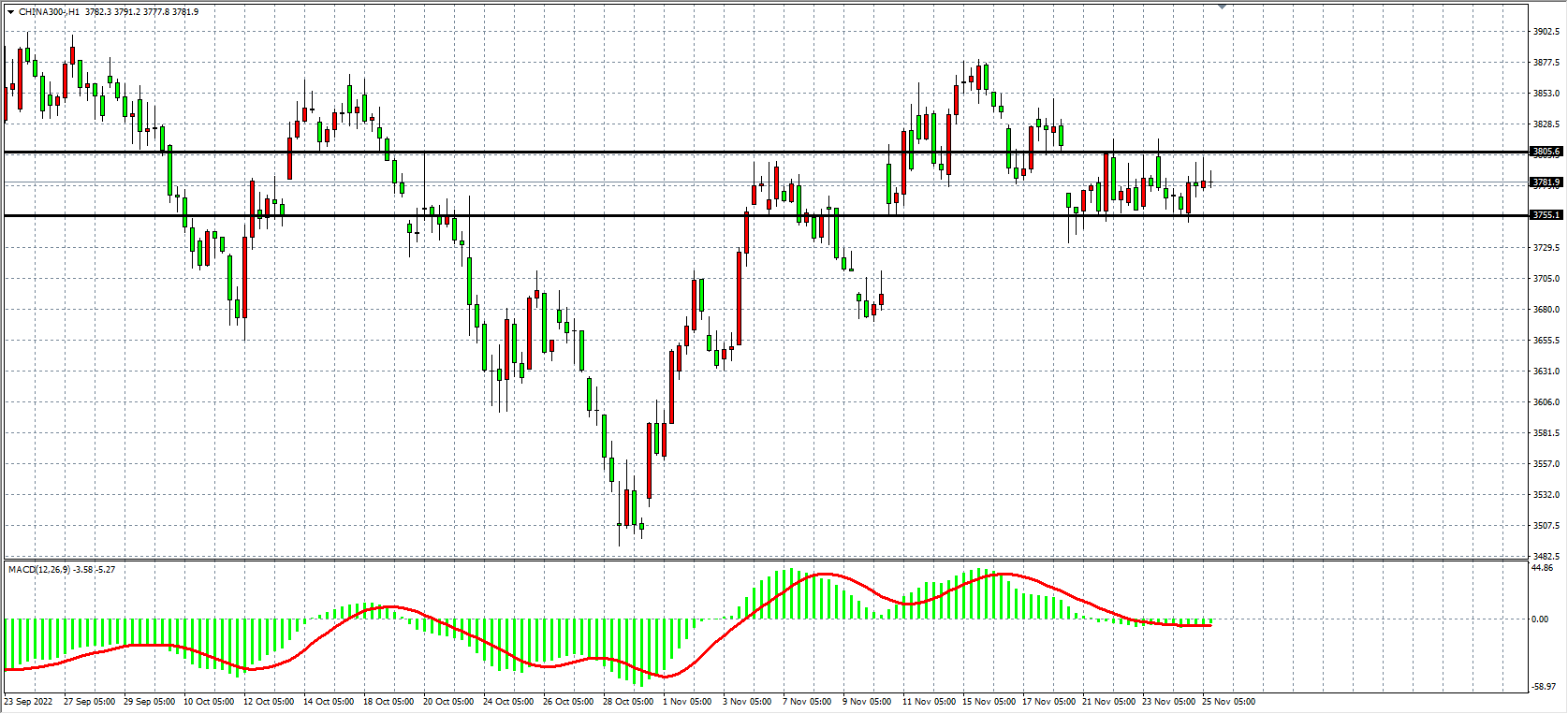Click the 7 Nov 05:00 time label
The width and height of the screenshot is (1568, 714).
click(807, 702)
